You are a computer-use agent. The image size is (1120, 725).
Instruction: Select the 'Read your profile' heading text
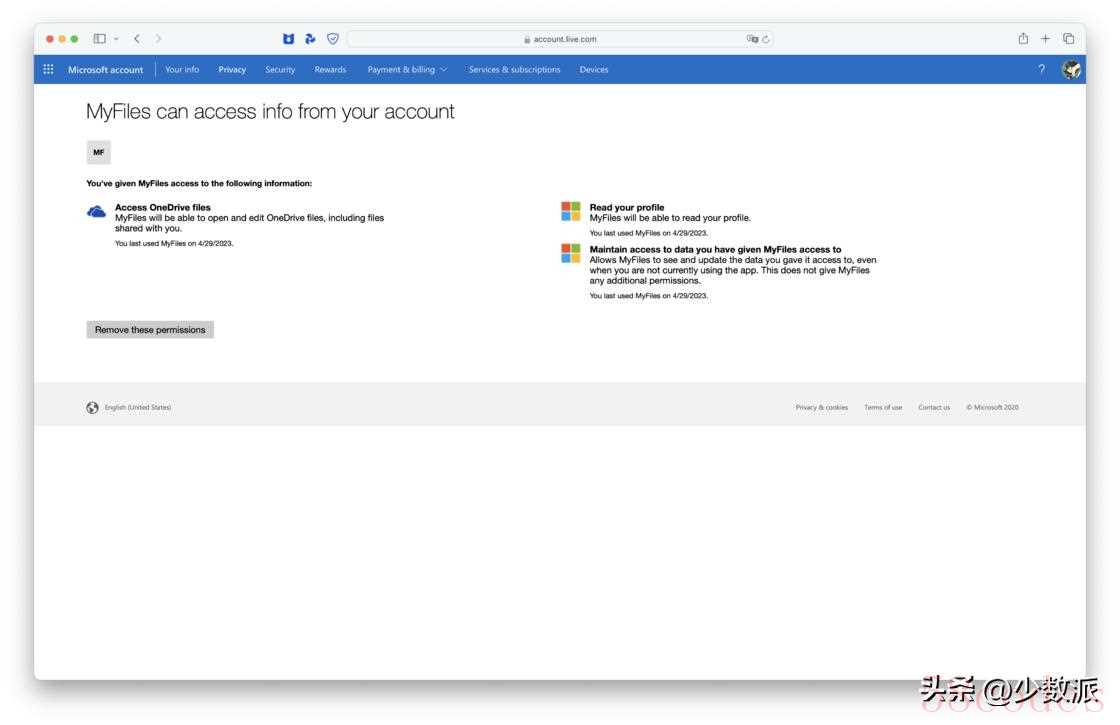click(626, 207)
